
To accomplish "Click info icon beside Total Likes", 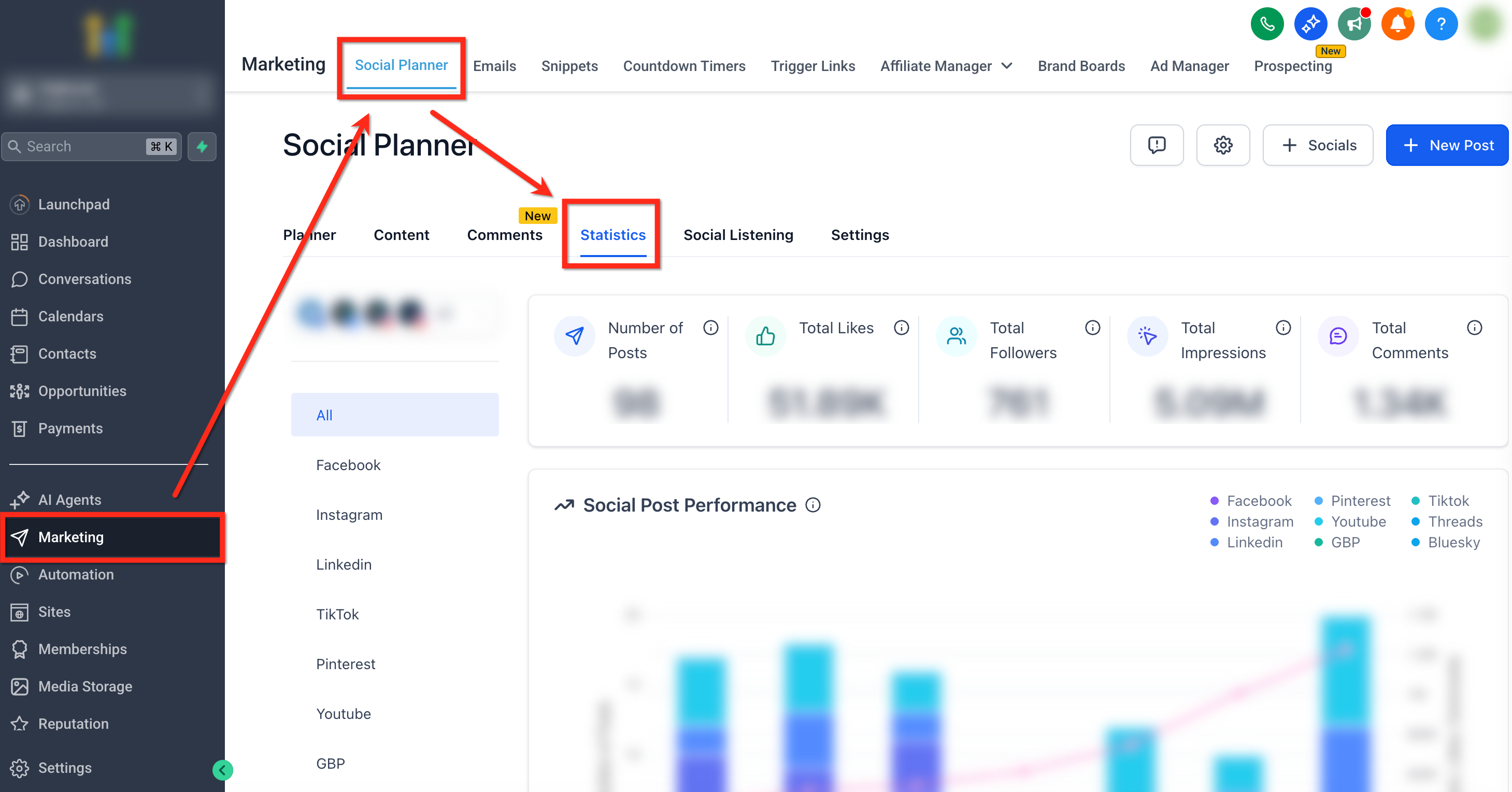I will pyautogui.click(x=901, y=328).
